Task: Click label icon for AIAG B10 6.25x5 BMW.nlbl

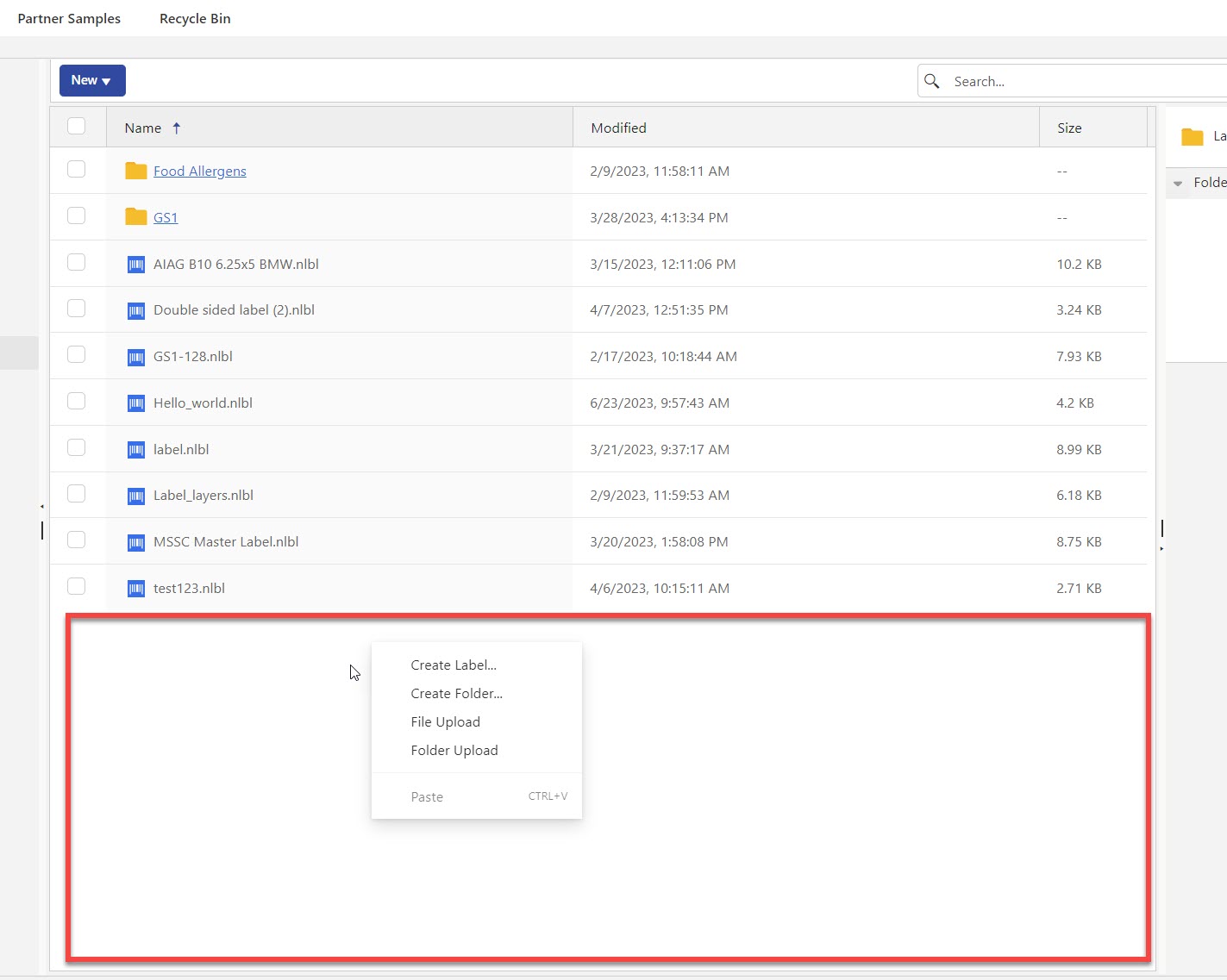Action: (x=135, y=265)
